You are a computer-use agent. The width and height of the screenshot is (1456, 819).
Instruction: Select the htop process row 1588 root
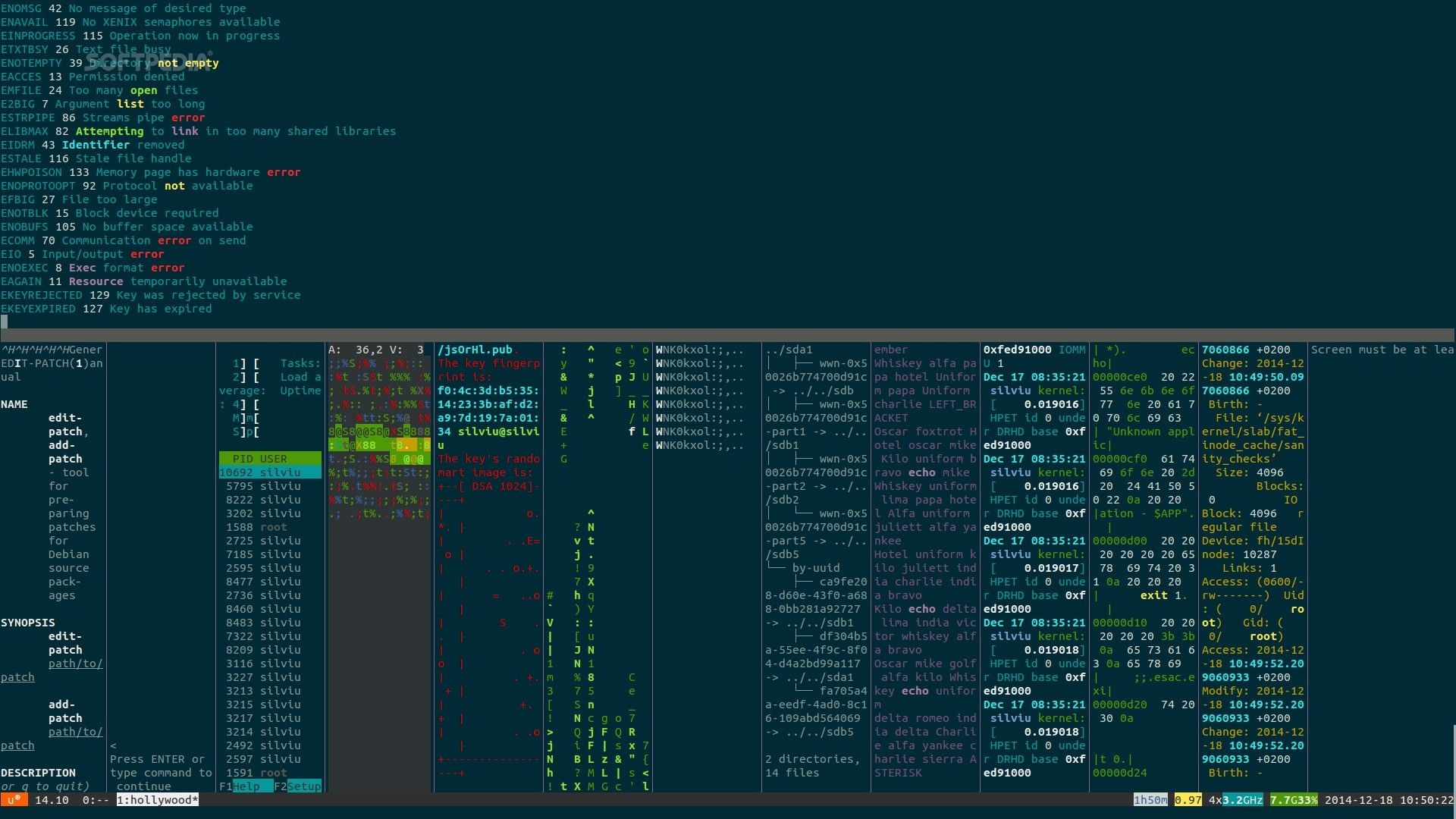coord(256,527)
